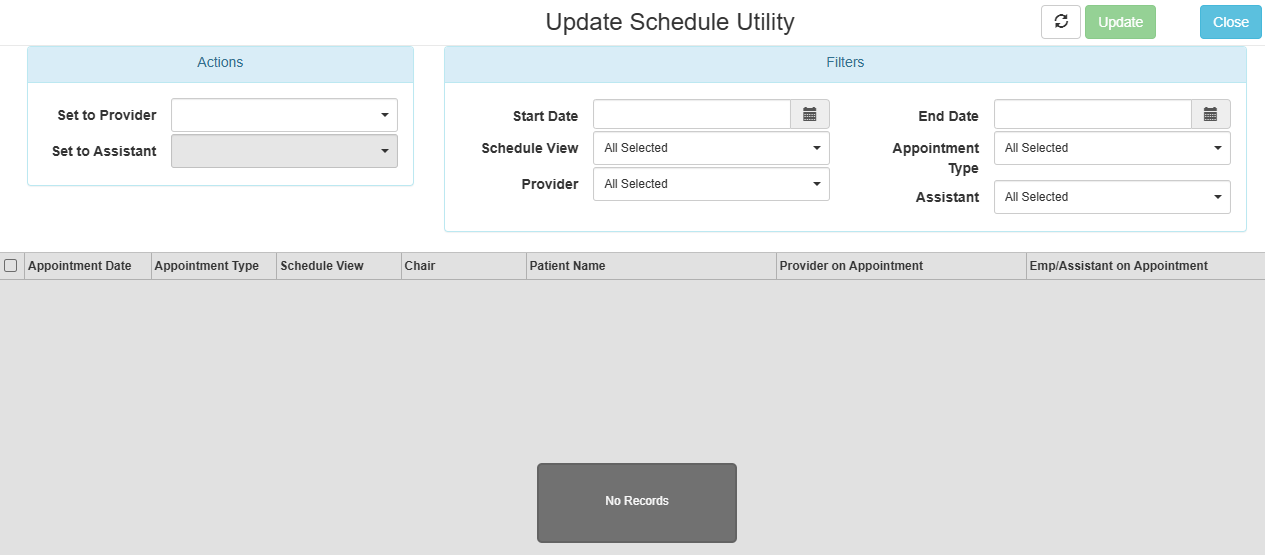Open the End Date calendar picker
Viewport: 1265px width, 555px height.
1211,115
